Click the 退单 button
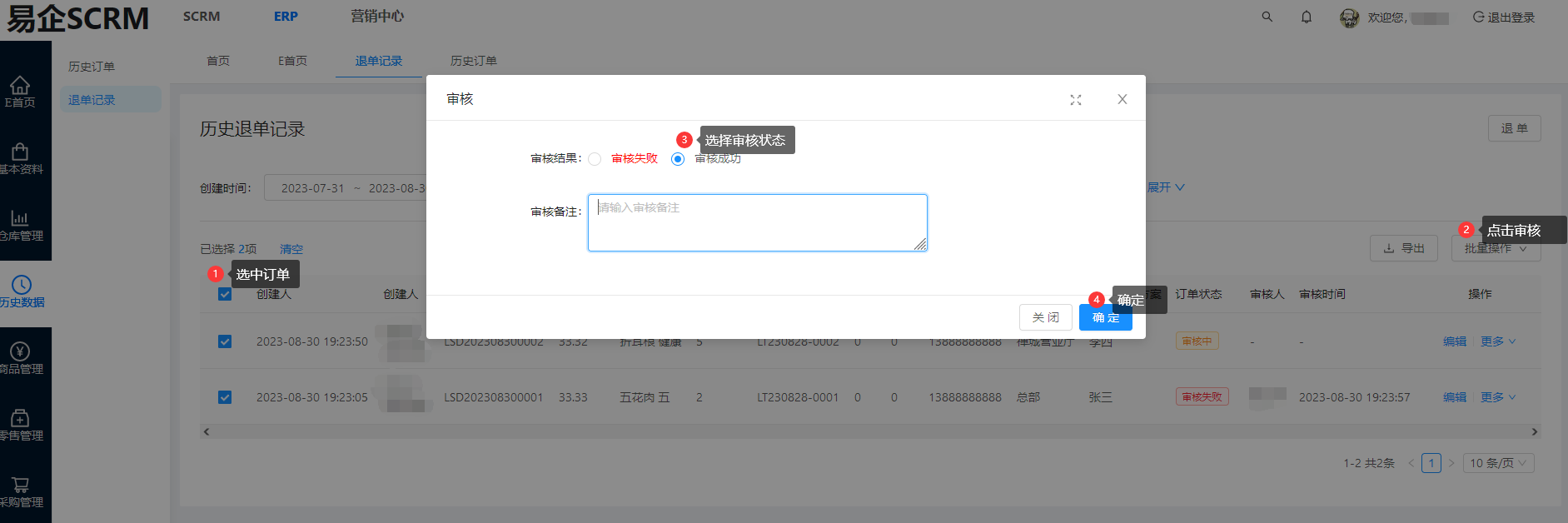 (x=1515, y=128)
